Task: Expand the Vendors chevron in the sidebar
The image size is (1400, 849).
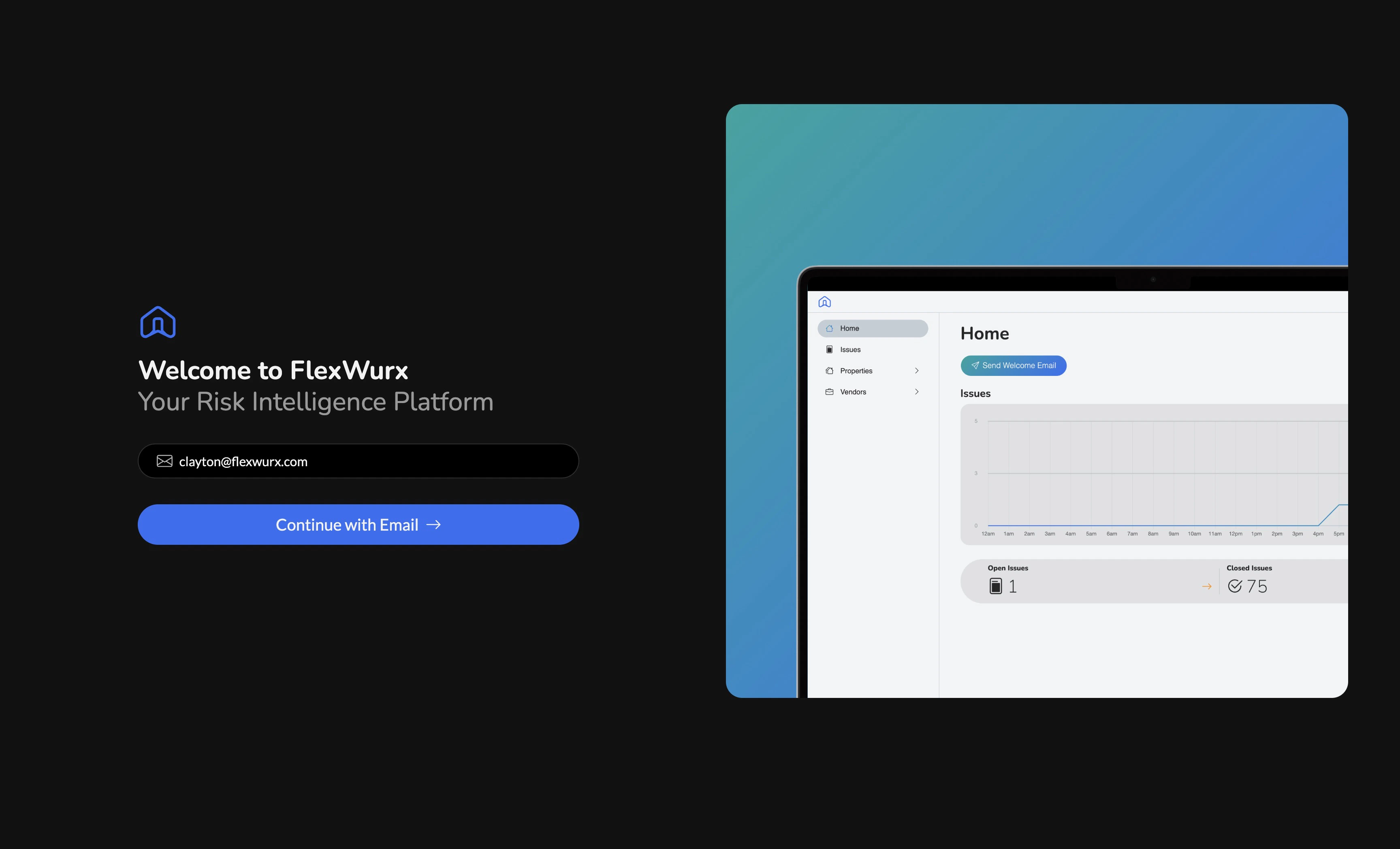Action: point(916,392)
